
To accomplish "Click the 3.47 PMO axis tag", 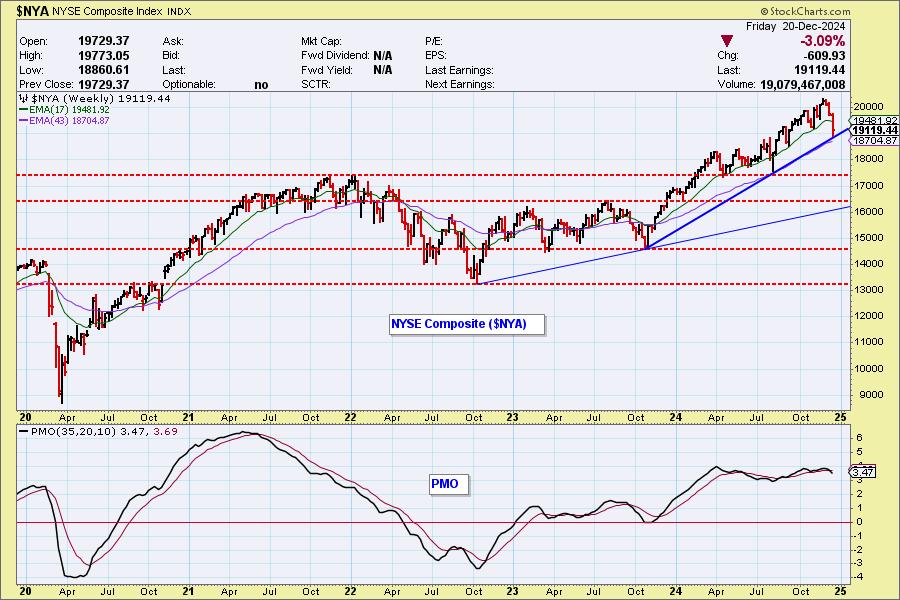I will [x=862, y=472].
